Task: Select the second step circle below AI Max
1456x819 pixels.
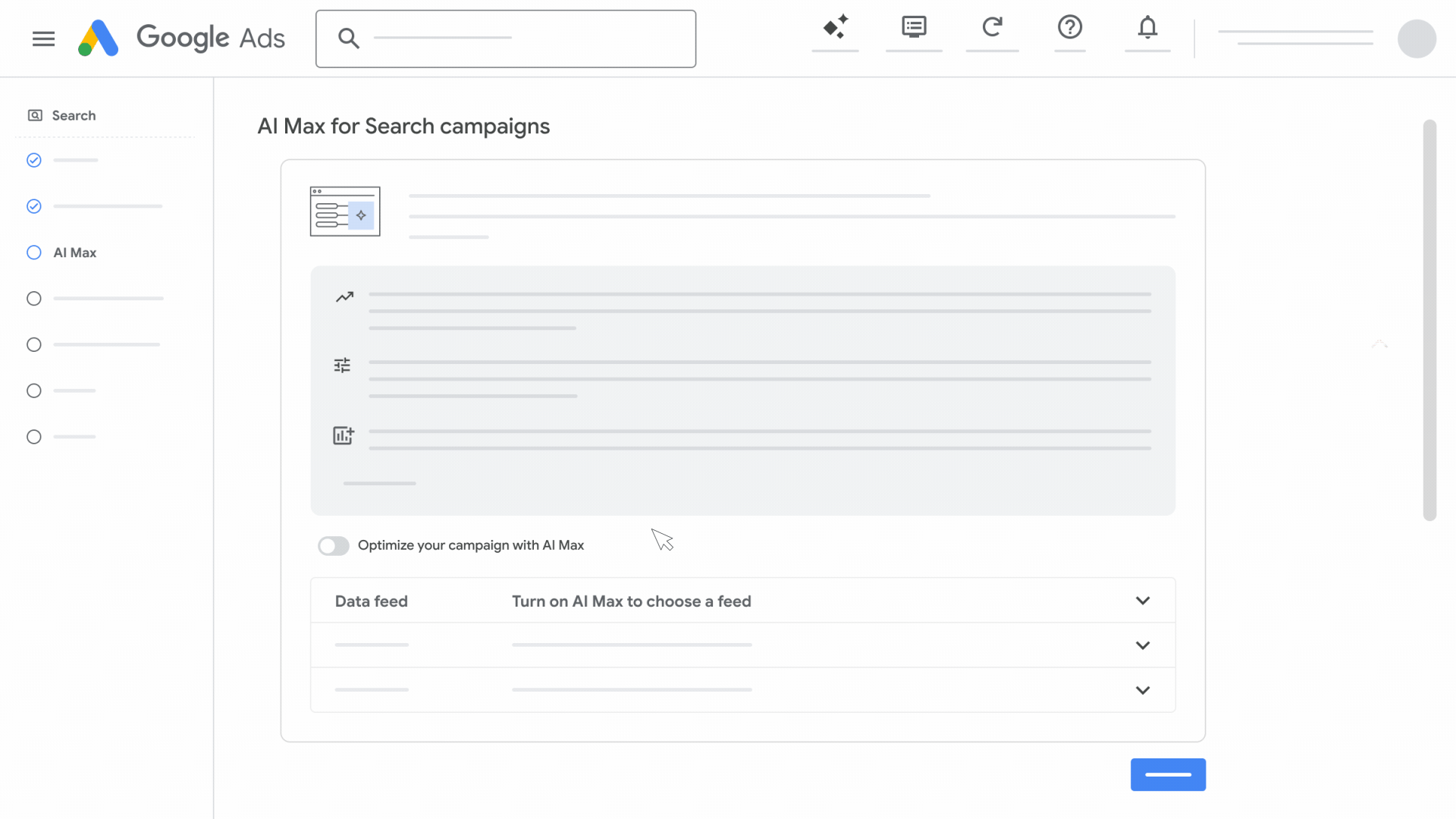Action: click(34, 345)
